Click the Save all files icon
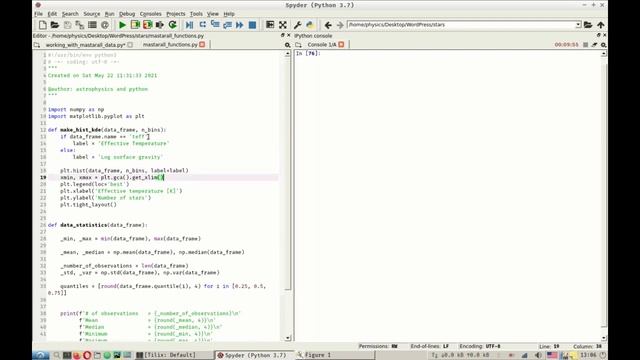This screenshot has height=360, width=640. [80, 25]
